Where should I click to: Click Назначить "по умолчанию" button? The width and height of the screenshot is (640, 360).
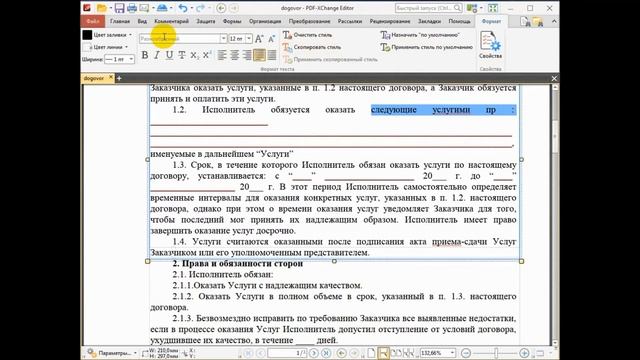(420, 35)
